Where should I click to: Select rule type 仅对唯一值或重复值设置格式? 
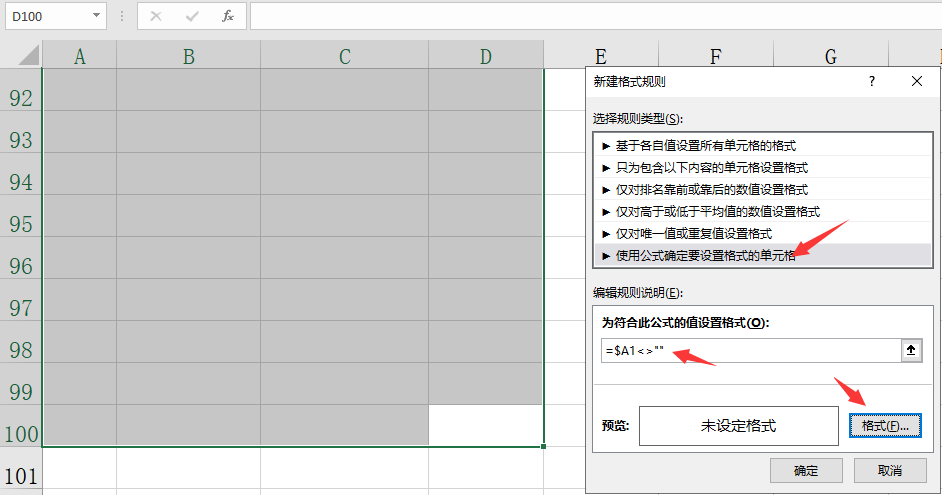point(762,234)
